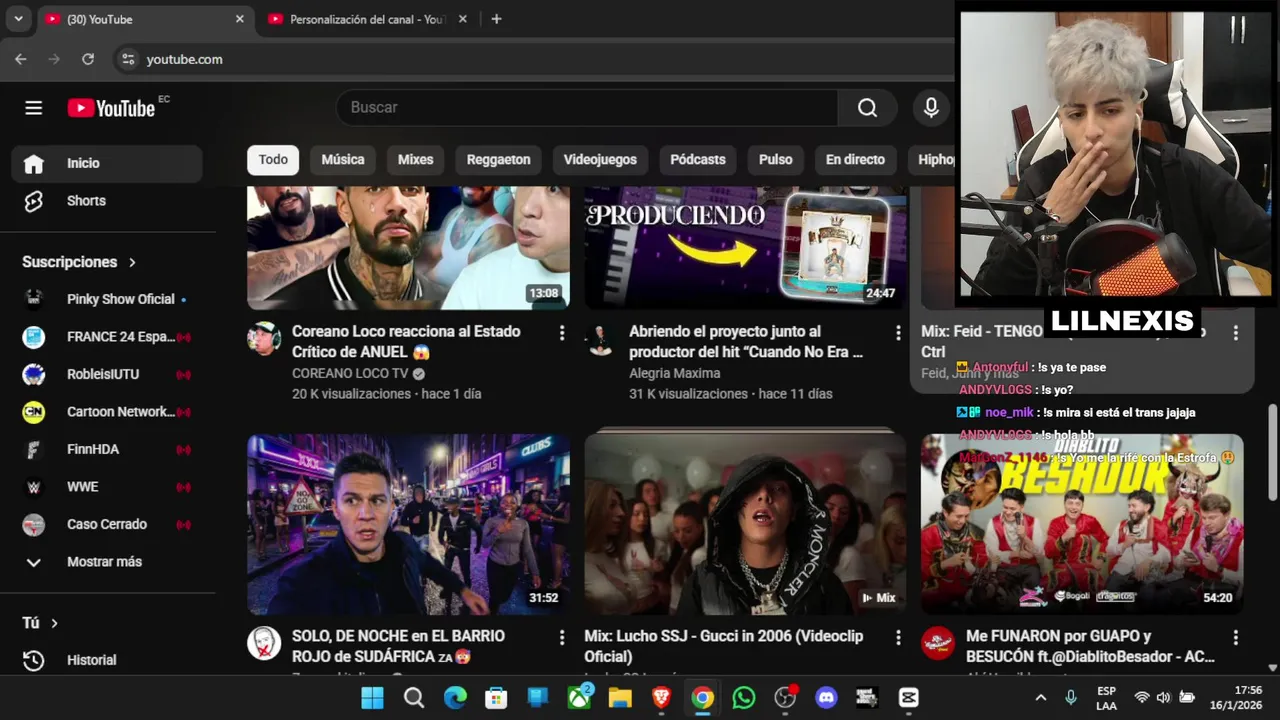
Task: Open options for Mix Lucho SSJ card
Action: point(898,637)
